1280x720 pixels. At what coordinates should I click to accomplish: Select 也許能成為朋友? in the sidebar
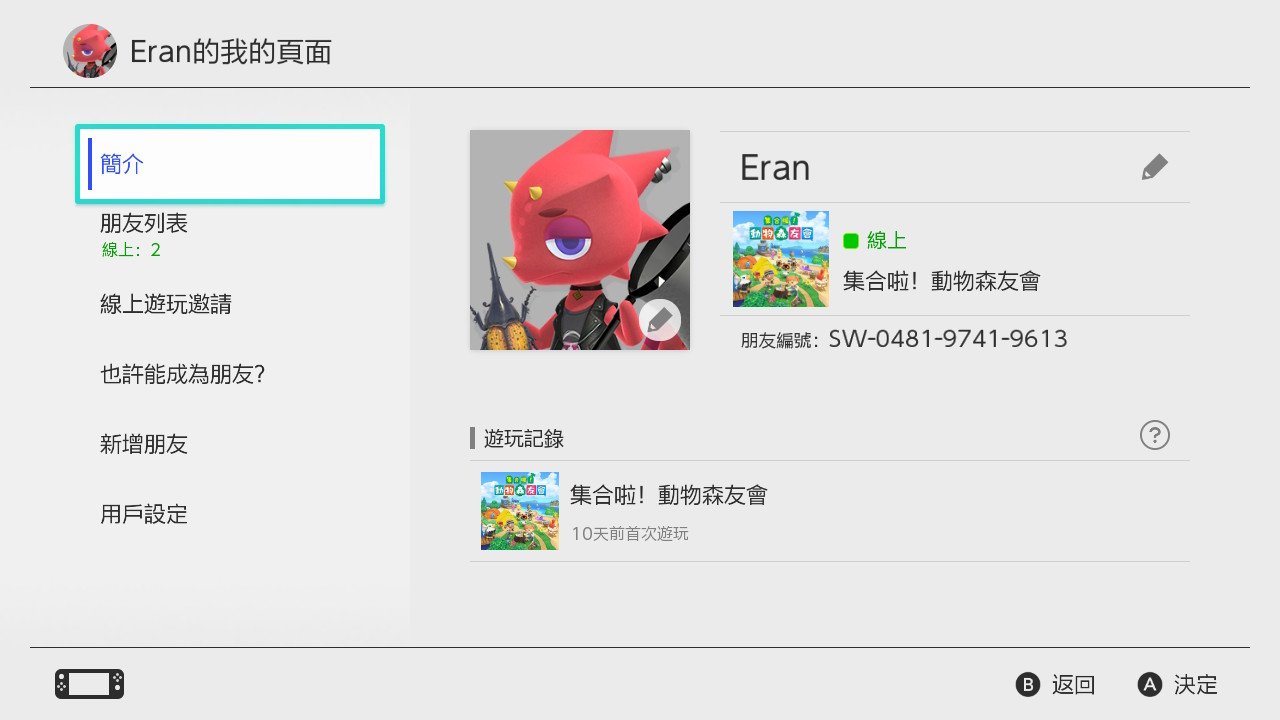pyautogui.click(x=230, y=374)
